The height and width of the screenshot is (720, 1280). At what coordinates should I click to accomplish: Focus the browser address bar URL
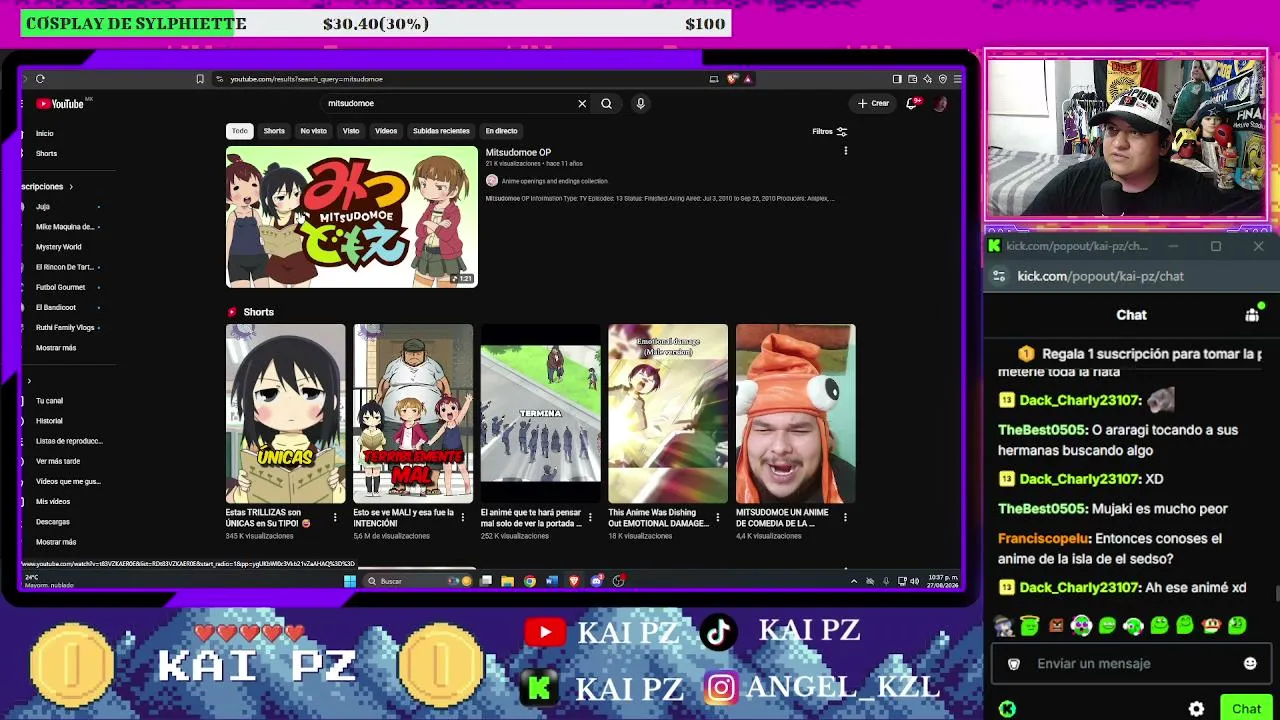click(x=306, y=79)
